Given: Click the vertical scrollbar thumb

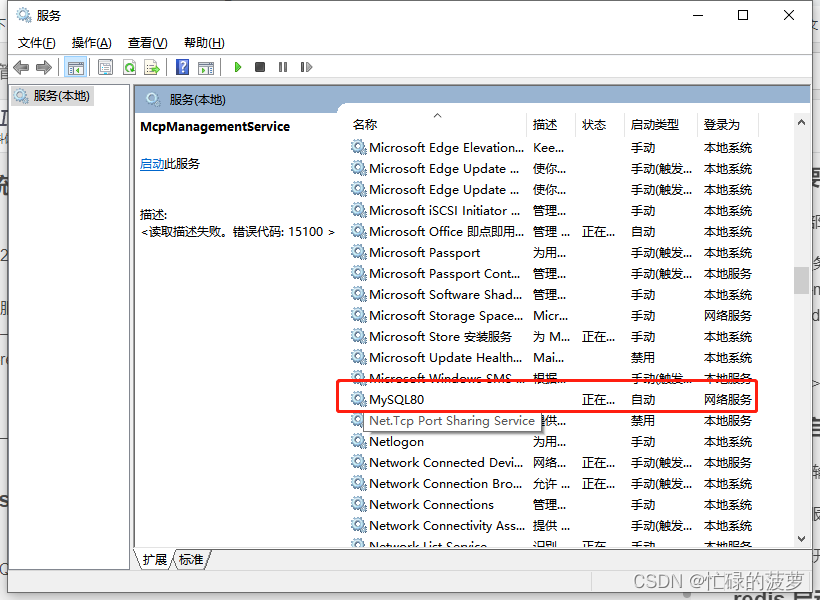Looking at the screenshot, I should tap(801, 280).
